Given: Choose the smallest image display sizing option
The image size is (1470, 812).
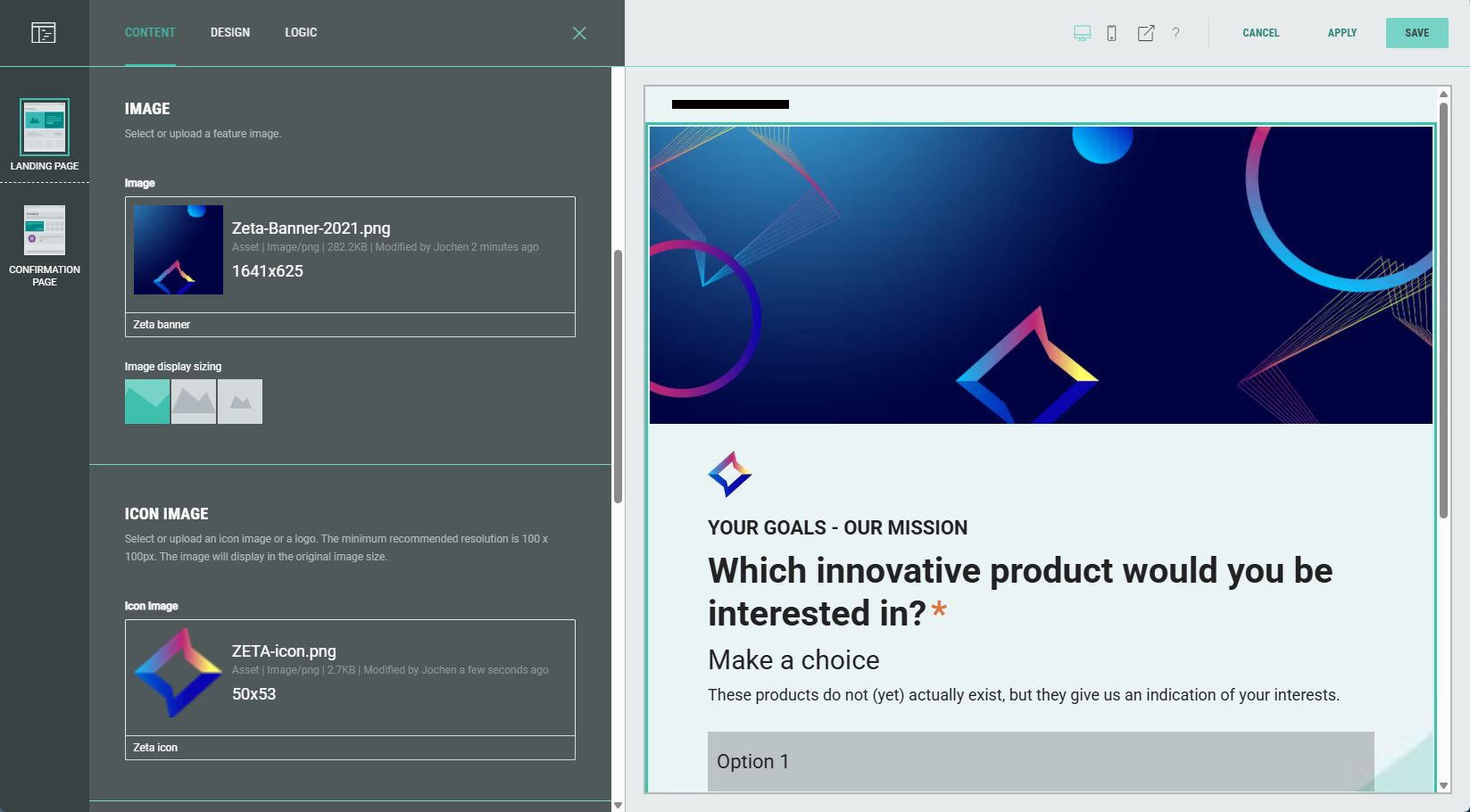Looking at the screenshot, I should click(x=240, y=402).
